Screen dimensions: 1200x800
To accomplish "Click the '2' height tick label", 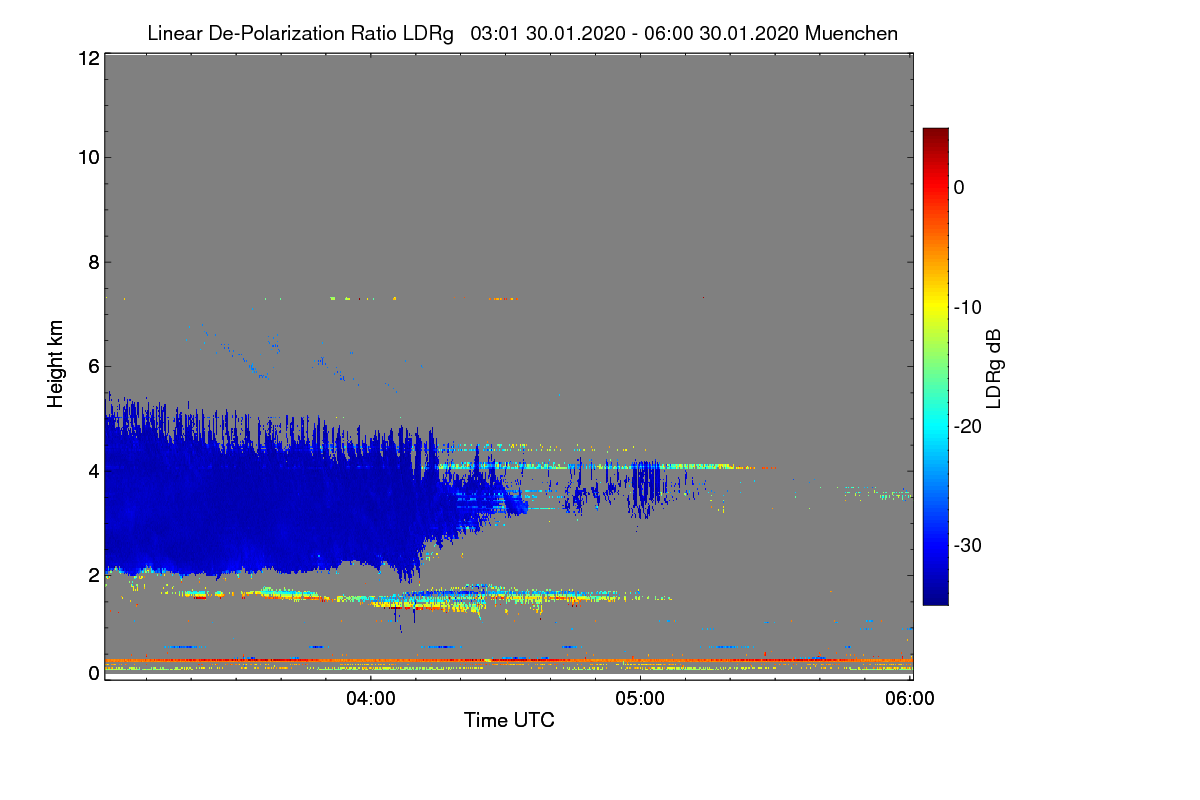I will (93, 575).
